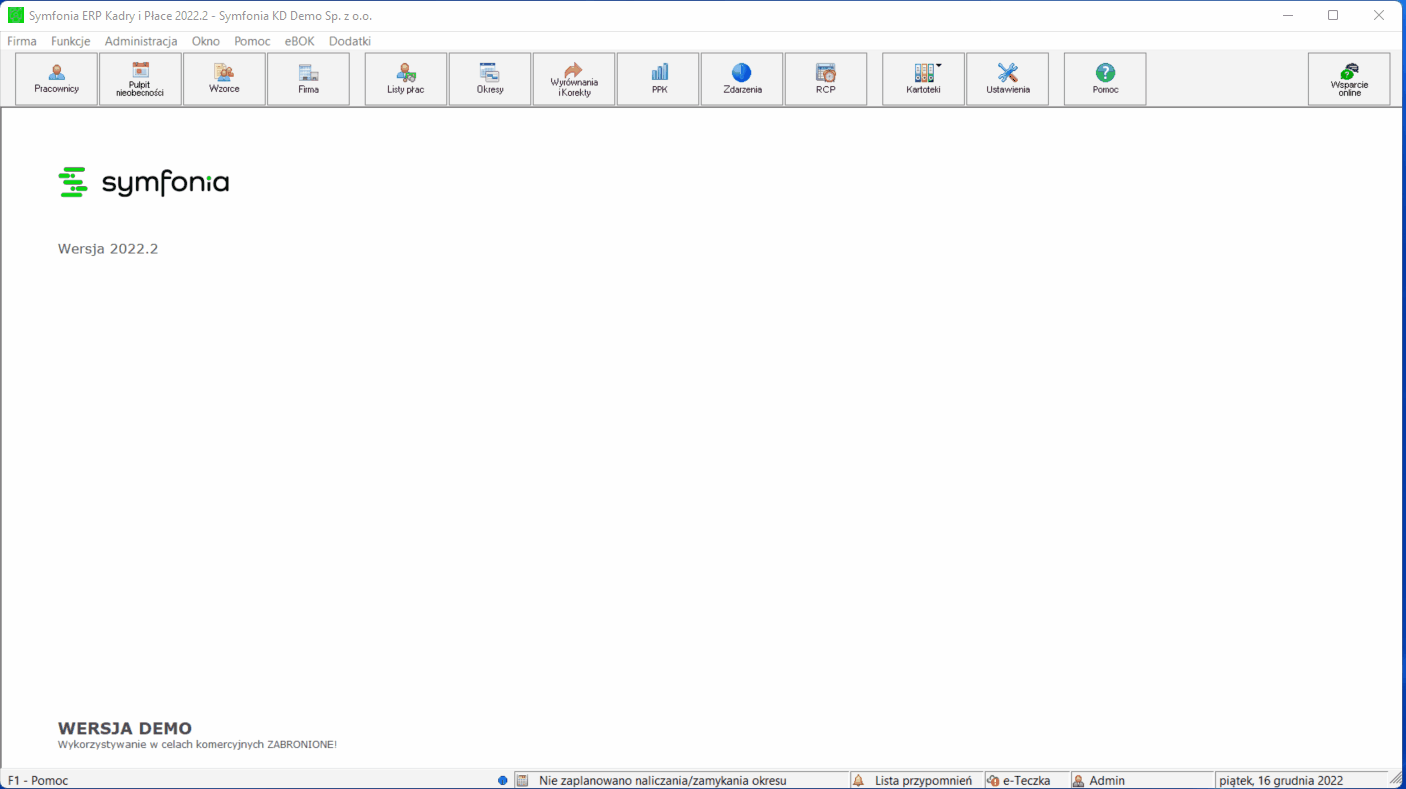This screenshot has height=789, width=1406.
Task: Open Listy płac payroll lists
Action: tap(406, 79)
